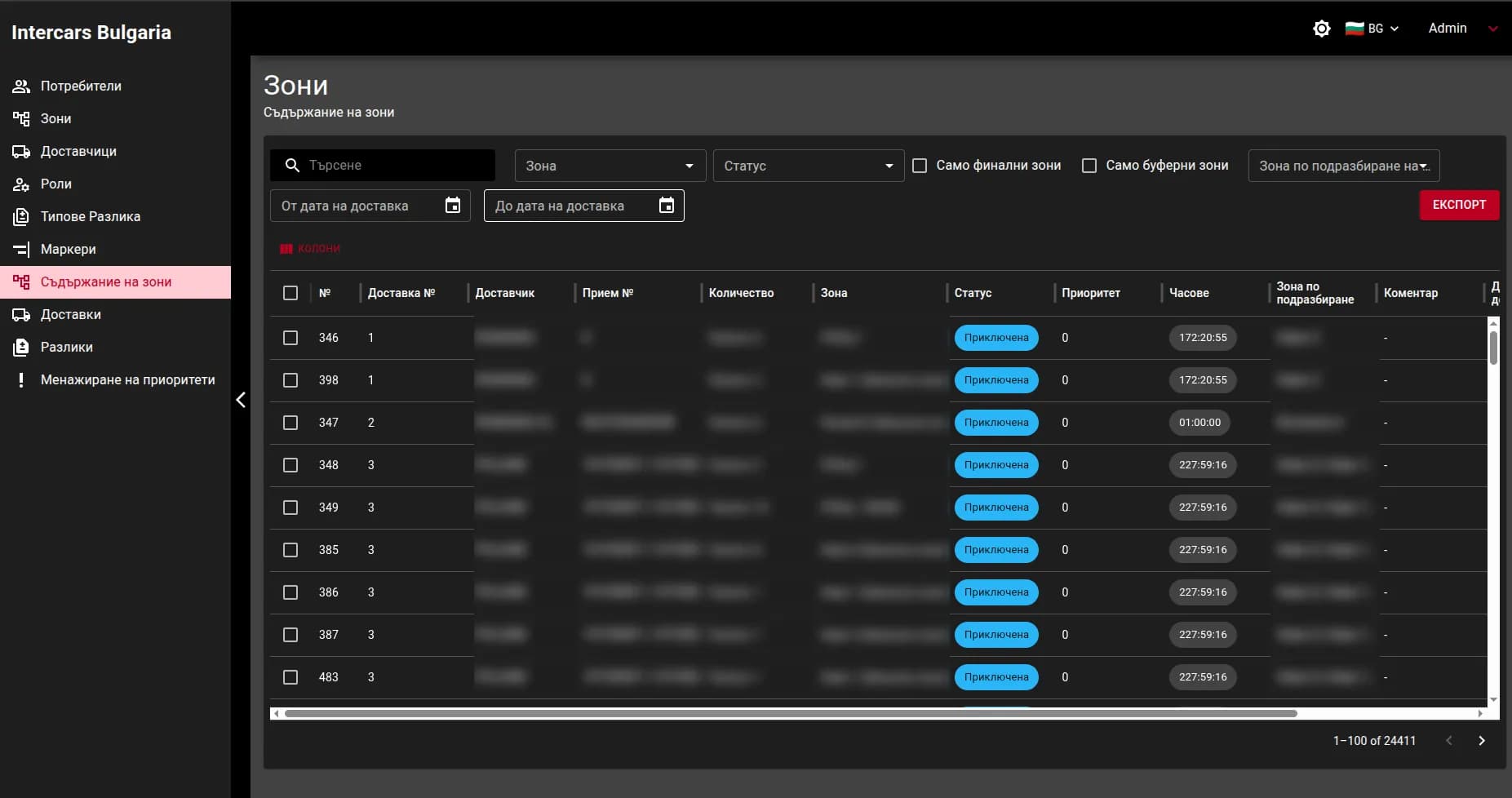Open calendar for До дата на доставка

[667, 206]
